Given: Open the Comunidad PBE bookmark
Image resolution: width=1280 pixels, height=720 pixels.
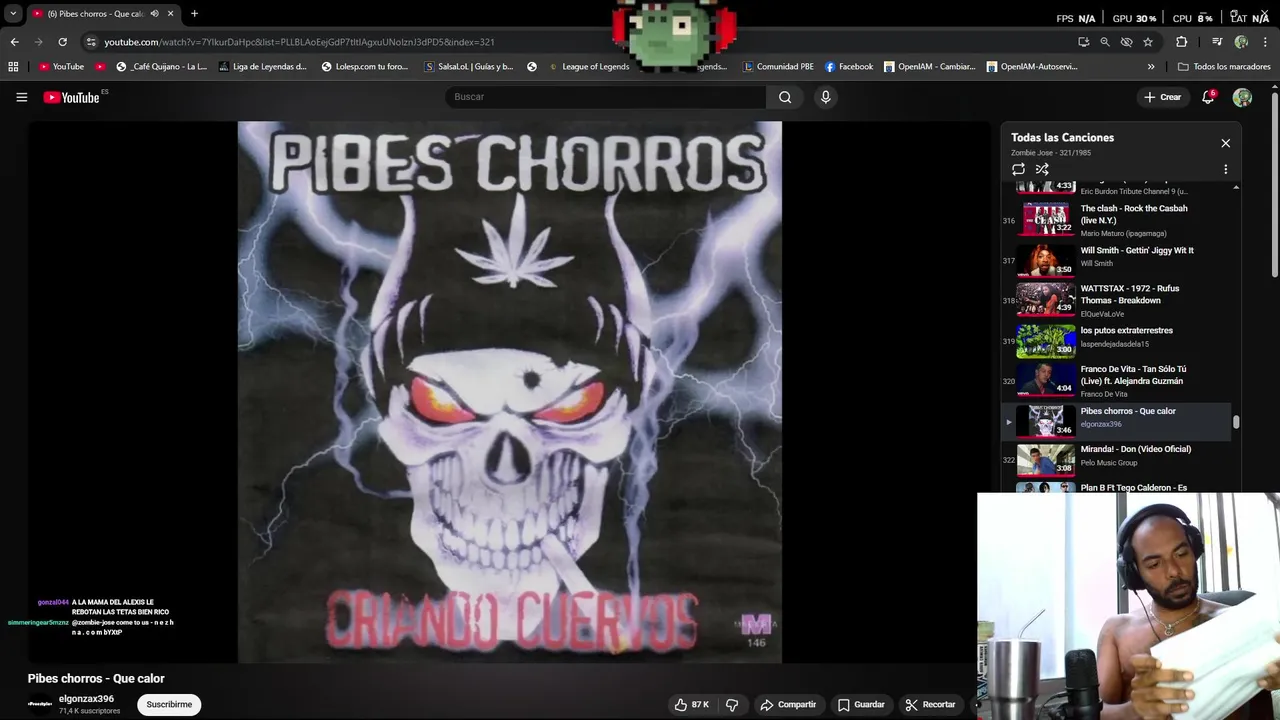Looking at the screenshot, I should pos(778,67).
